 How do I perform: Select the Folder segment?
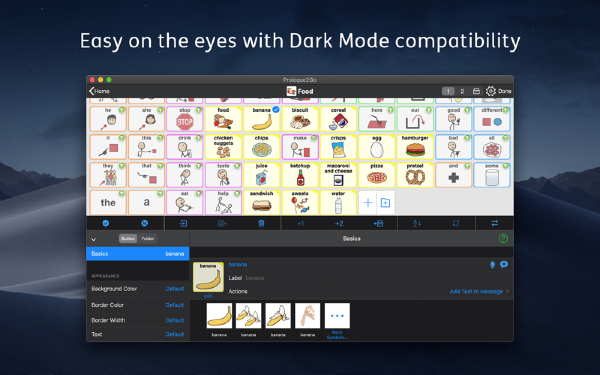pos(148,239)
